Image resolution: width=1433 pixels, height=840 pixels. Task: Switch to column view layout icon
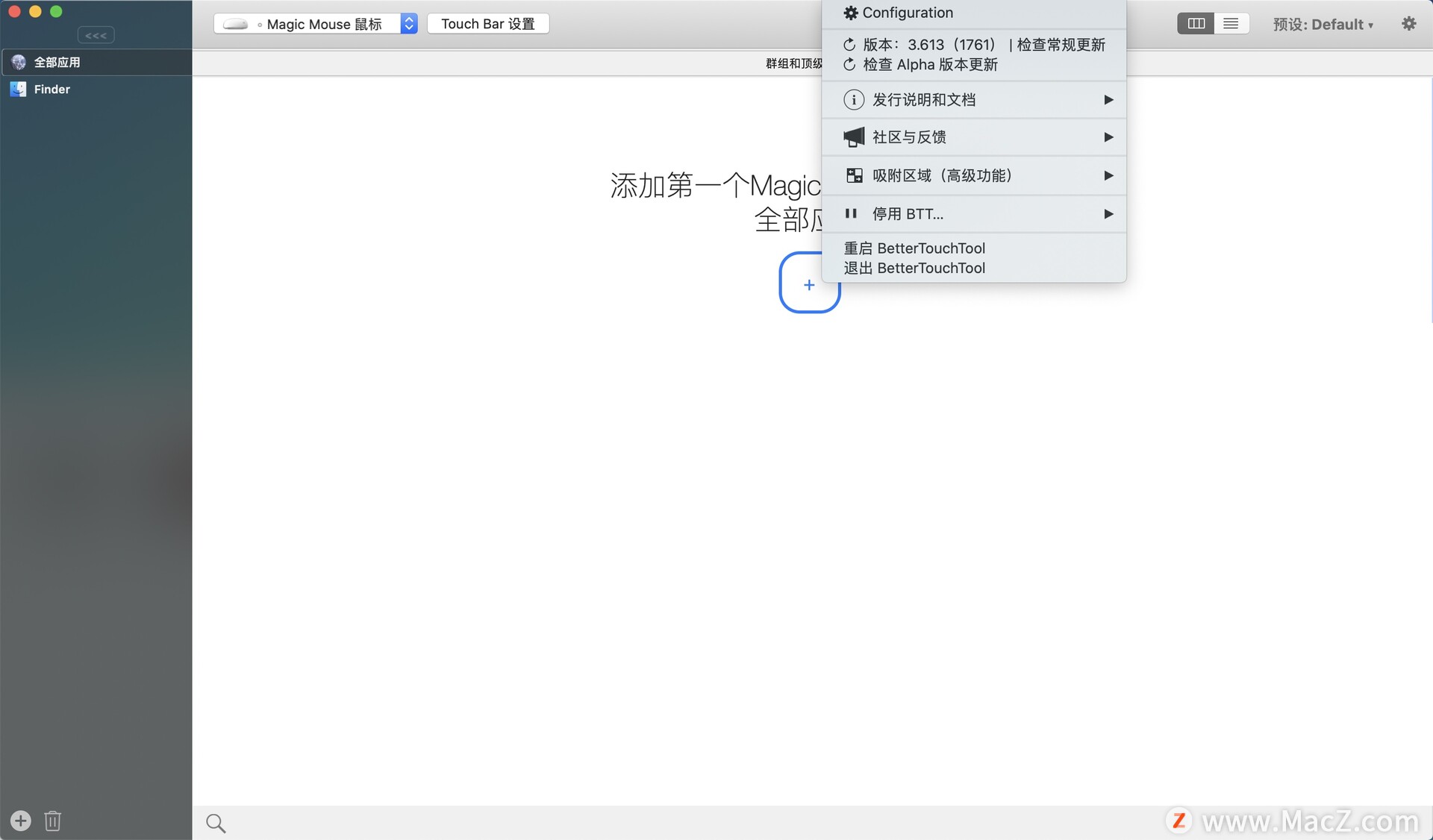coord(1196,24)
